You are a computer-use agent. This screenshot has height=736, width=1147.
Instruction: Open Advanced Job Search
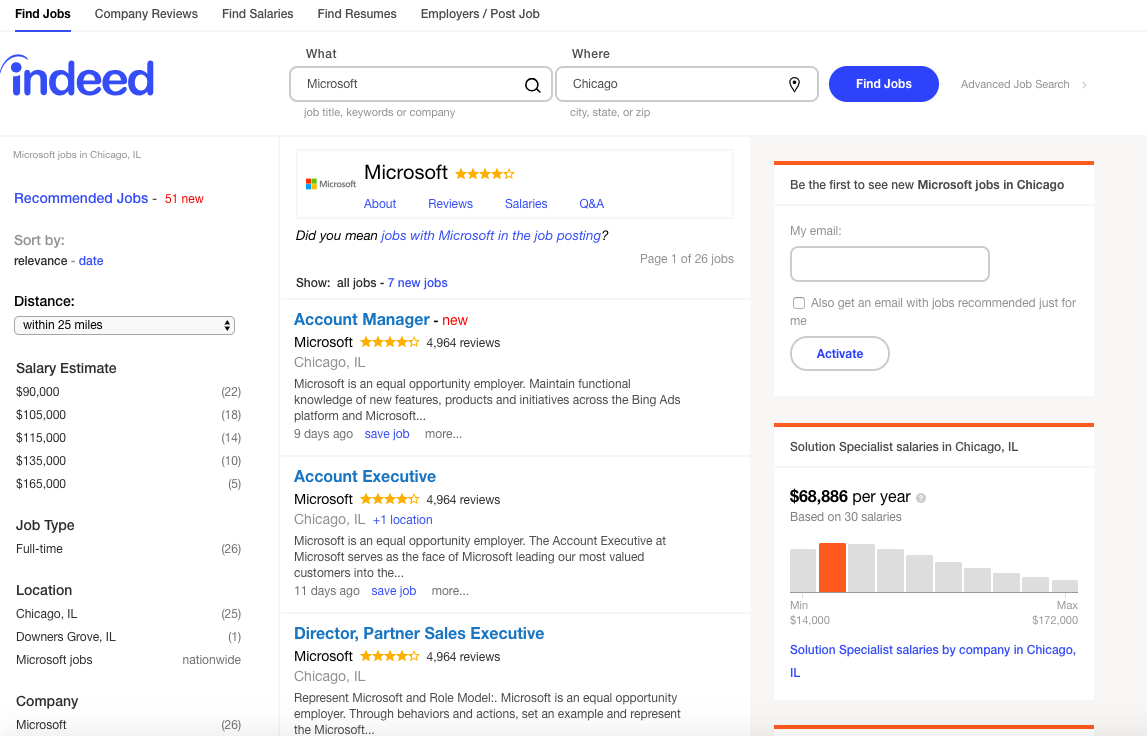(1015, 85)
